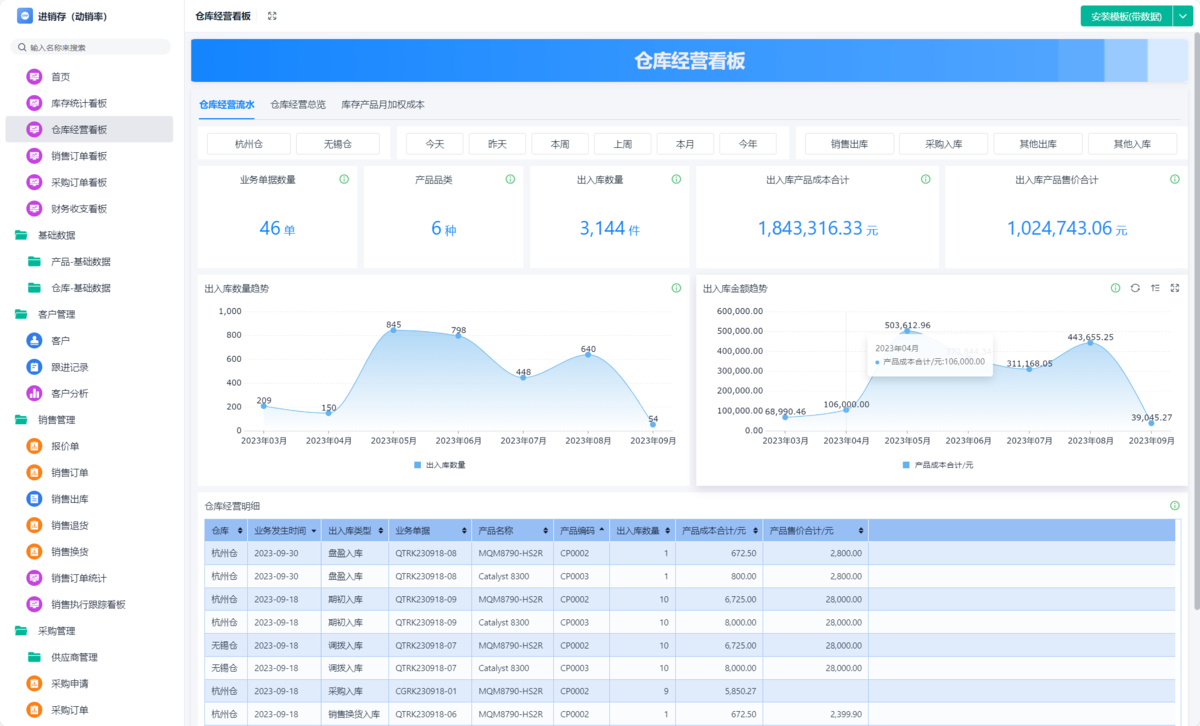Select 仓库经营看板 in sidebar
Image resolution: width=1200 pixels, height=726 pixels.
coord(89,129)
